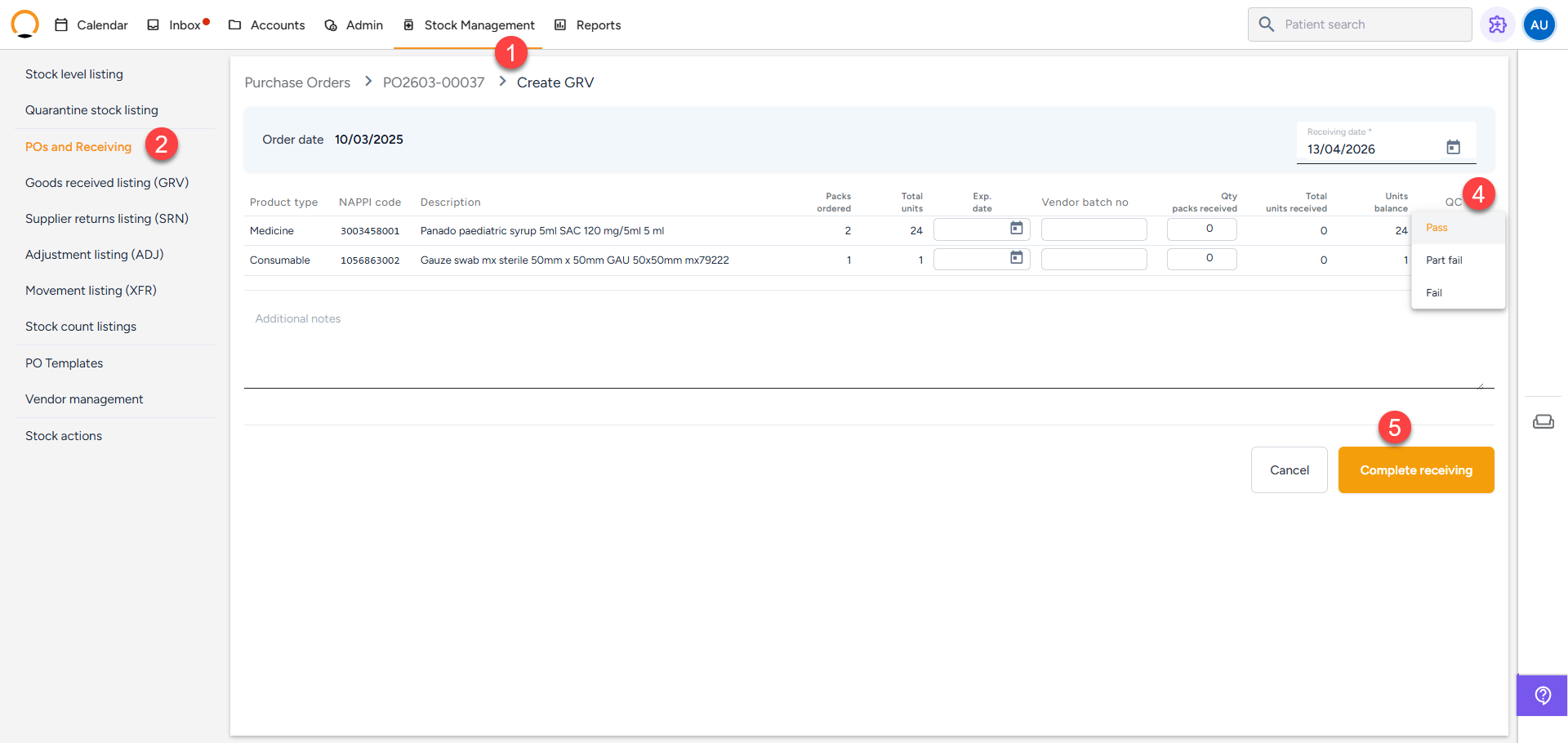Viewport: 1568px width, 743px height.
Task: Open expiry date calendar for Gauze swab
Action: coord(1016,258)
